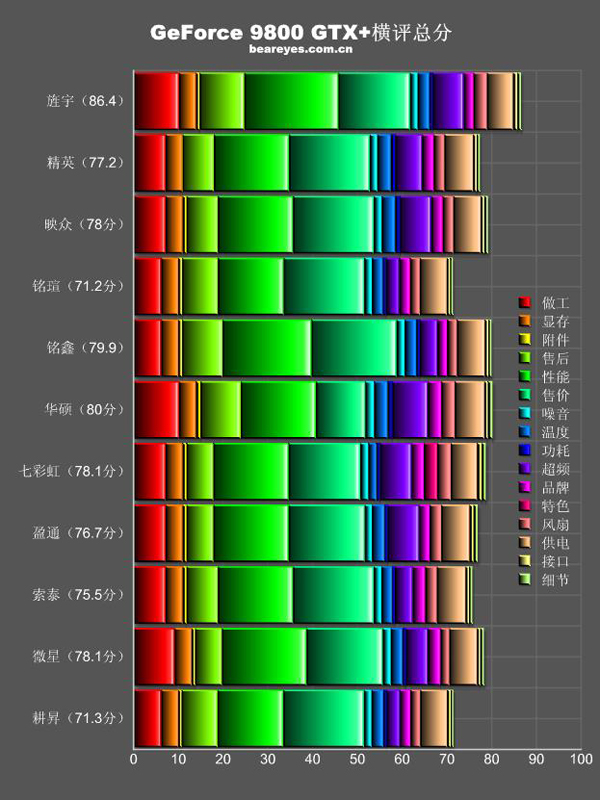
Task: Pick the cyan 噪音 legend swatch
Action: (x=524, y=413)
